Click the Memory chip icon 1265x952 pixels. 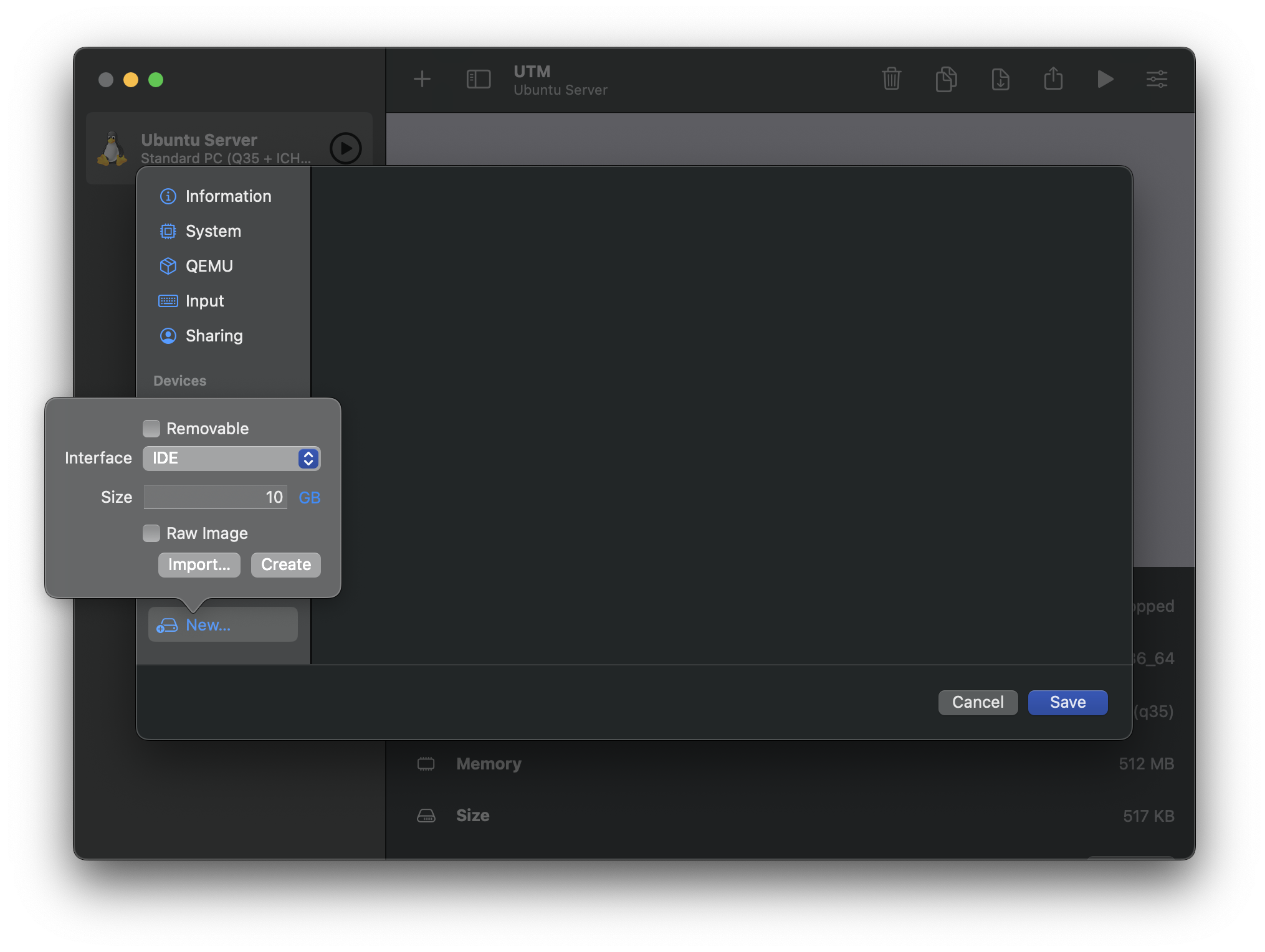(x=426, y=764)
